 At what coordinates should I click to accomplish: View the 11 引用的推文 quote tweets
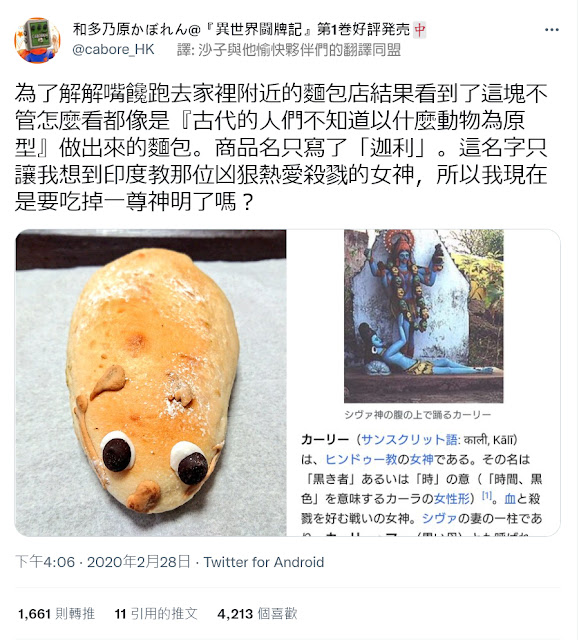coord(156,613)
